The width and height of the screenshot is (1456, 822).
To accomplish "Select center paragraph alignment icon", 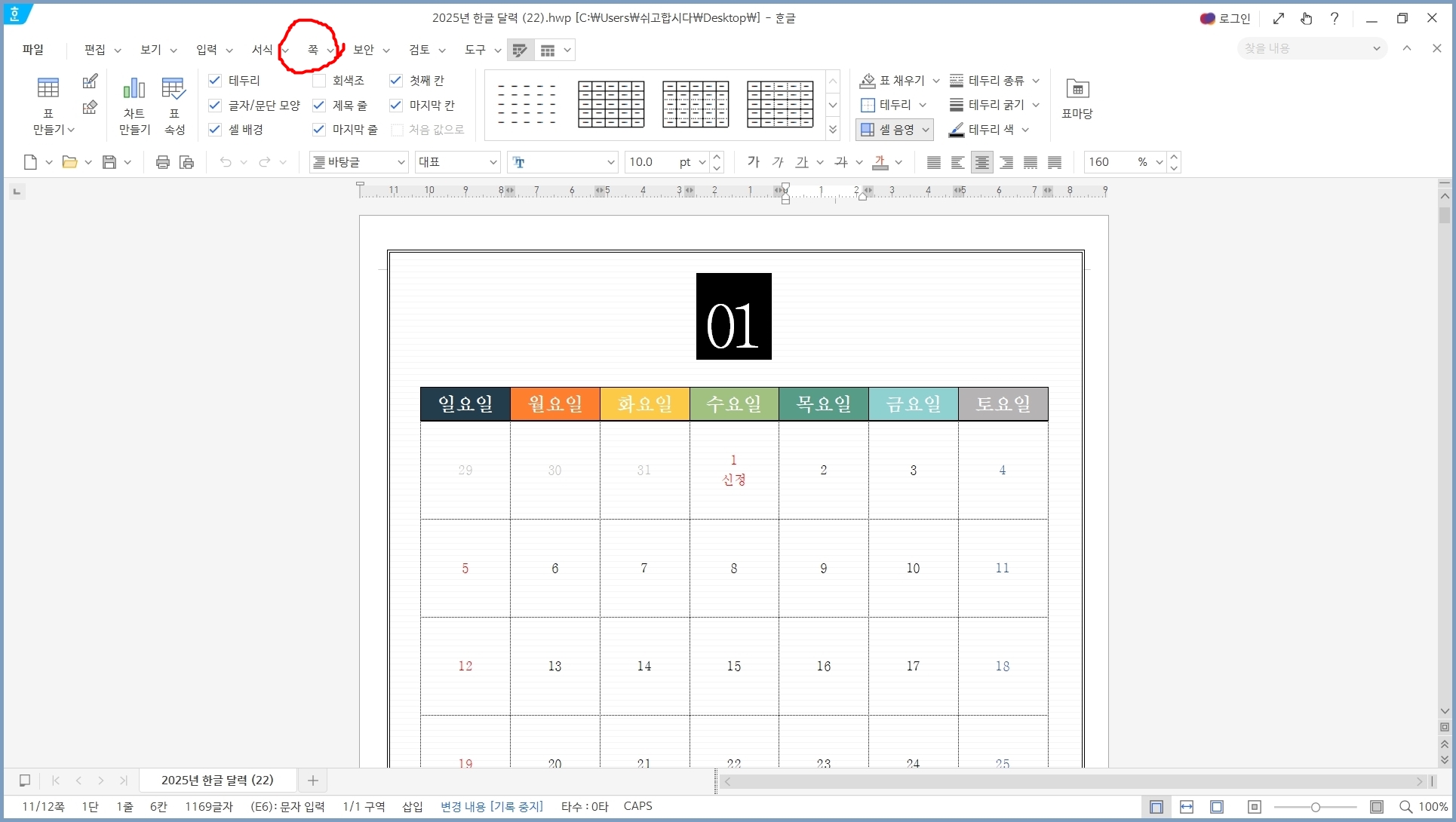I will pos(981,162).
